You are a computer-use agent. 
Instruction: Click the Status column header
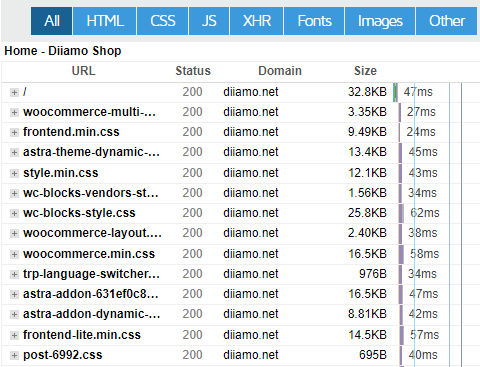(193, 71)
